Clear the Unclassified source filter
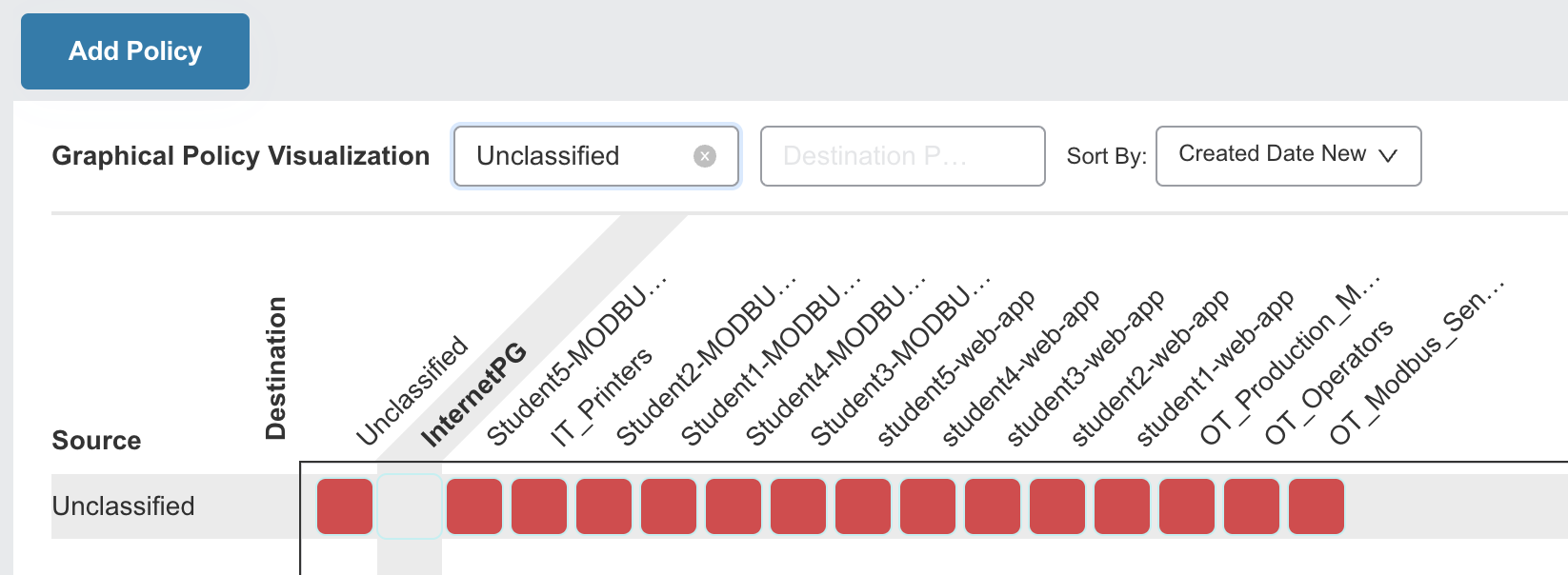The height and width of the screenshot is (575, 1568). click(x=705, y=156)
